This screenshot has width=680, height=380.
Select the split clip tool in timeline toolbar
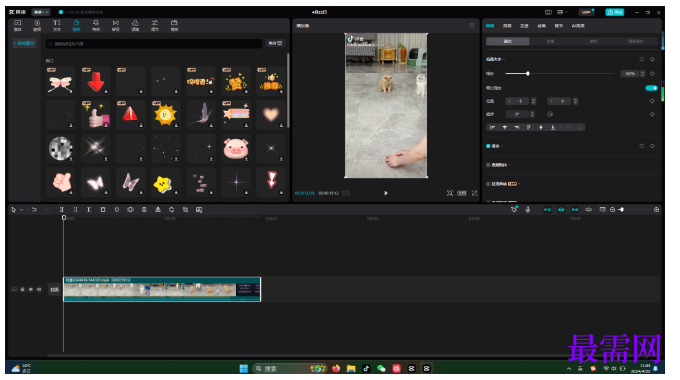[62, 210]
